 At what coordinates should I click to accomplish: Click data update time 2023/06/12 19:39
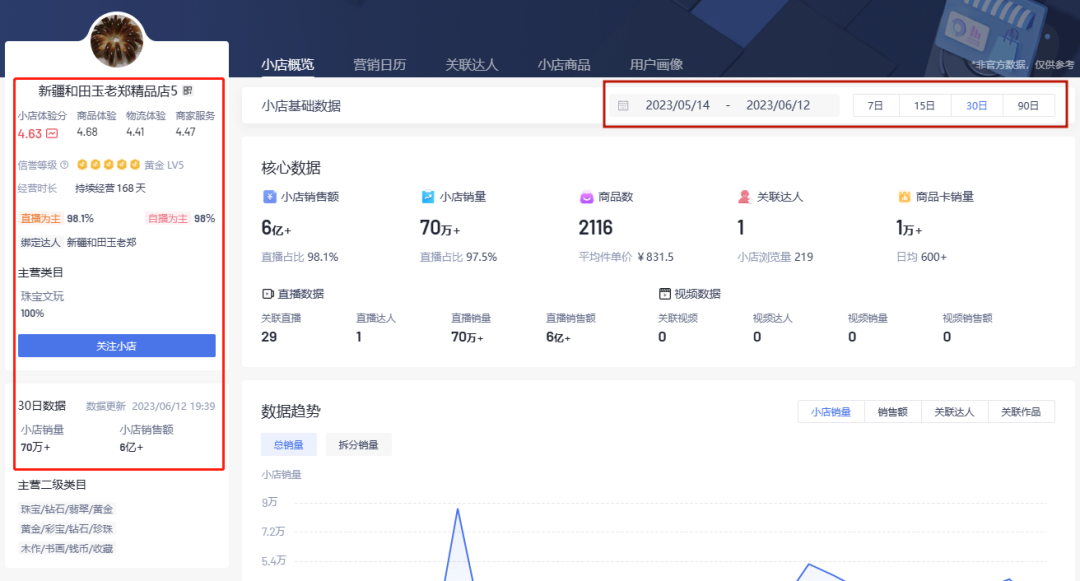pyautogui.click(x=174, y=406)
